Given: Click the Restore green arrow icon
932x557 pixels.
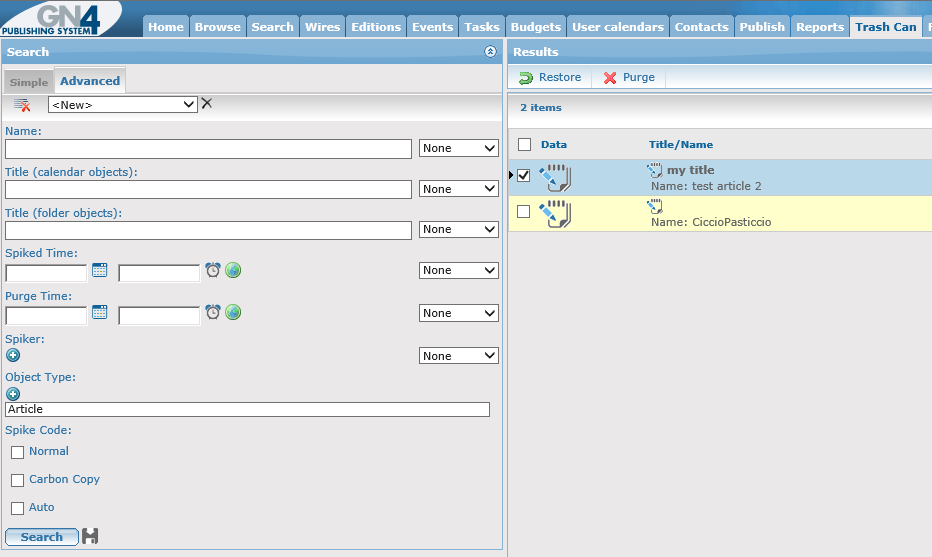Looking at the screenshot, I should tap(526, 78).
